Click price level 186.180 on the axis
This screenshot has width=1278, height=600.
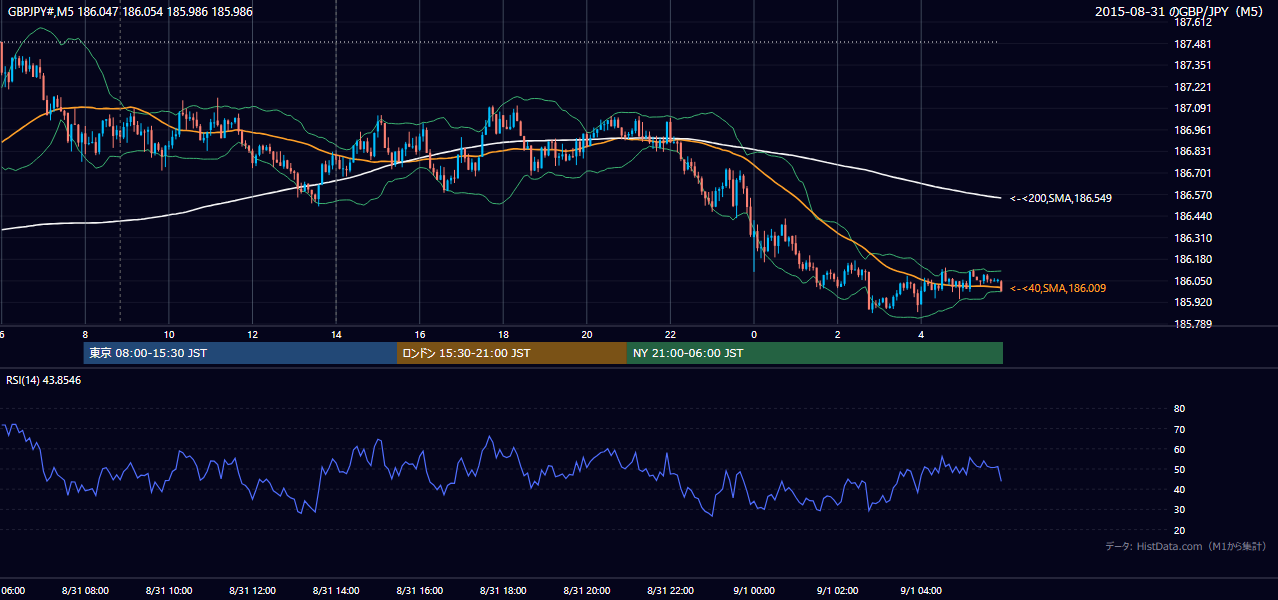[x=1192, y=259]
